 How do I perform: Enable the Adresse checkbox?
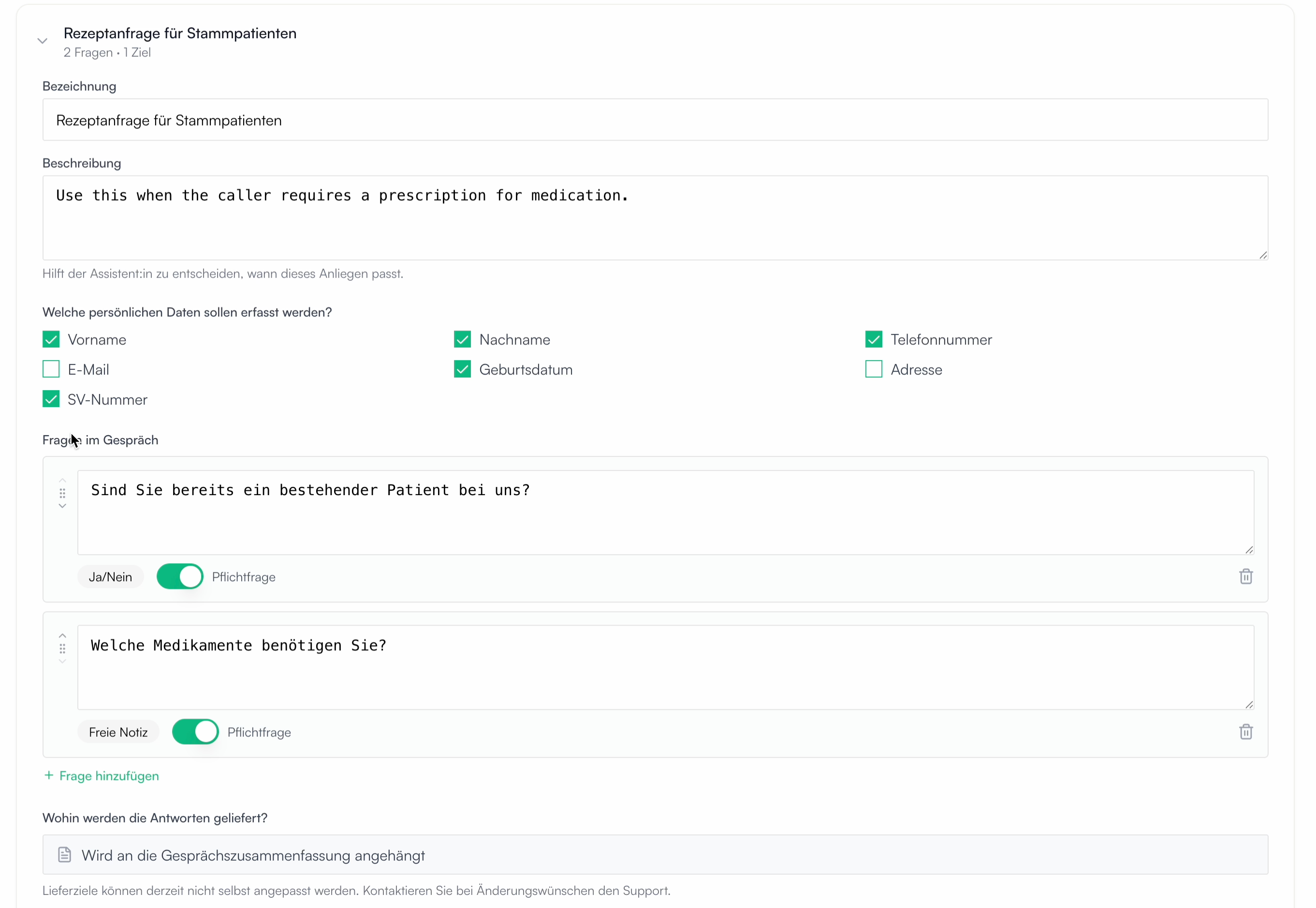(874, 370)
